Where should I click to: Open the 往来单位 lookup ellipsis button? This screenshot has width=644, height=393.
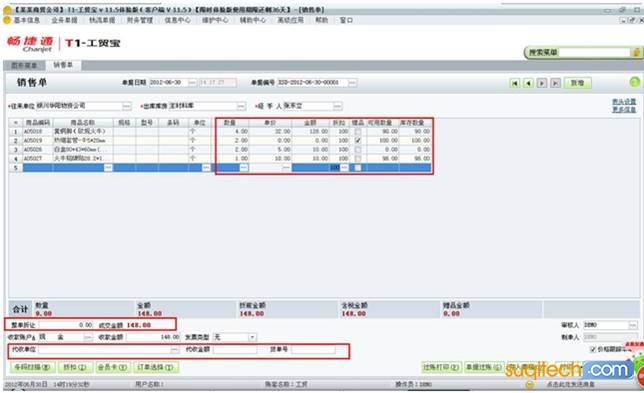point(127,106)
